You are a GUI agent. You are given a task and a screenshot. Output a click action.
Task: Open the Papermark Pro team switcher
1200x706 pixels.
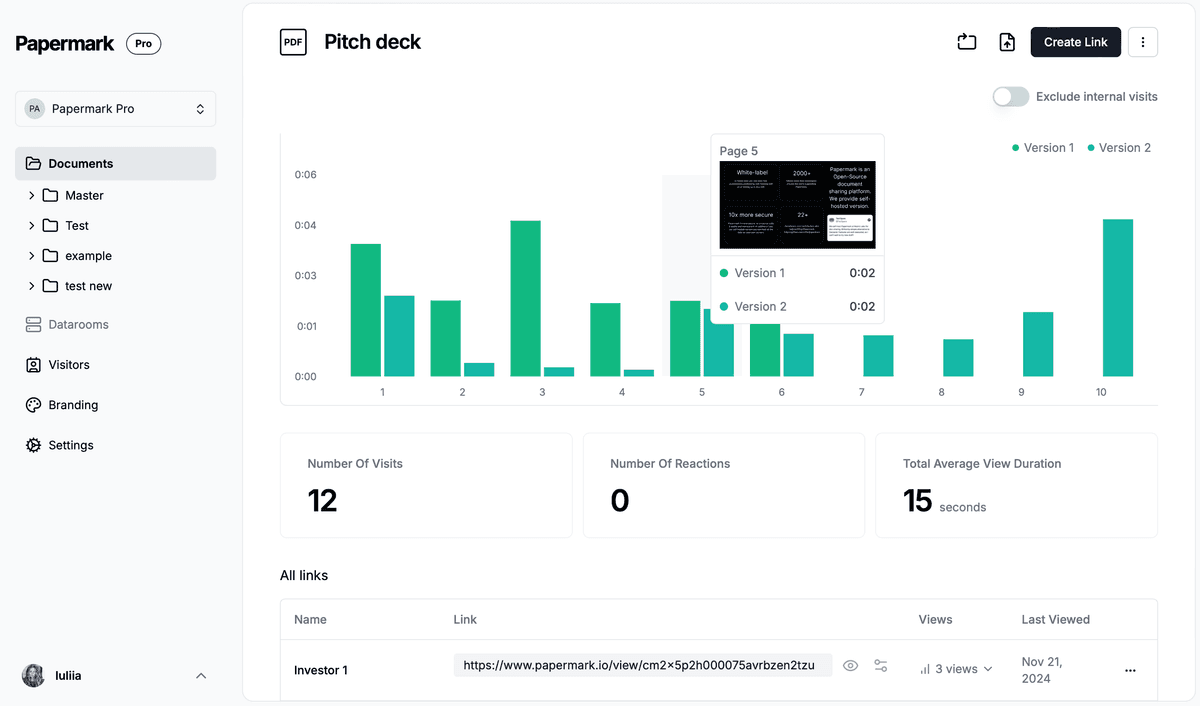115,108
